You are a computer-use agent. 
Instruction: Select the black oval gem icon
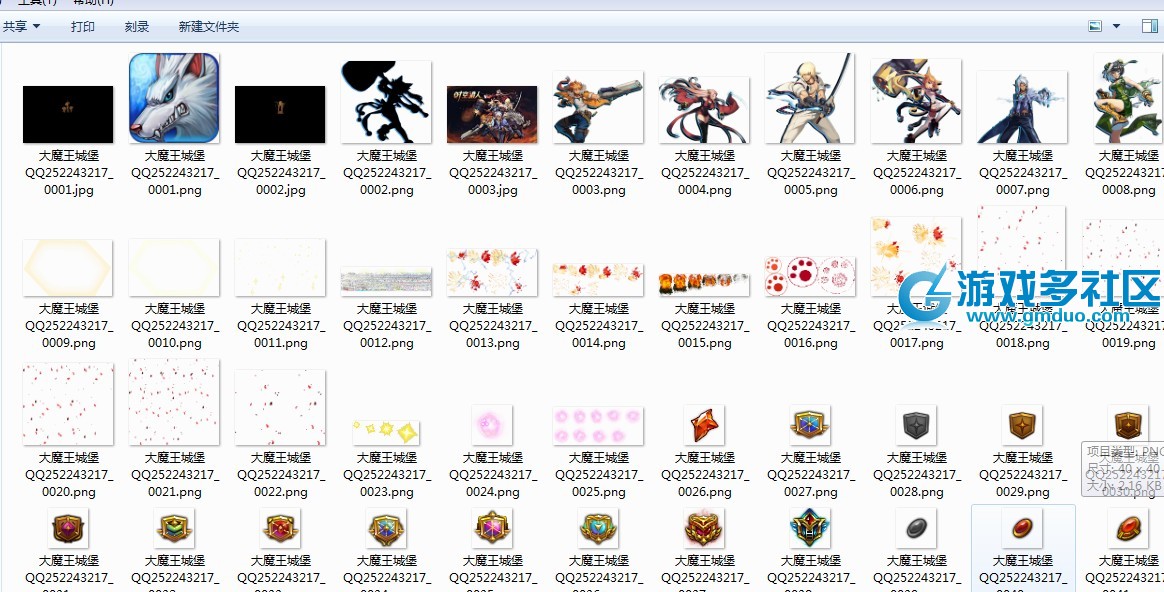tap(916, 528)
